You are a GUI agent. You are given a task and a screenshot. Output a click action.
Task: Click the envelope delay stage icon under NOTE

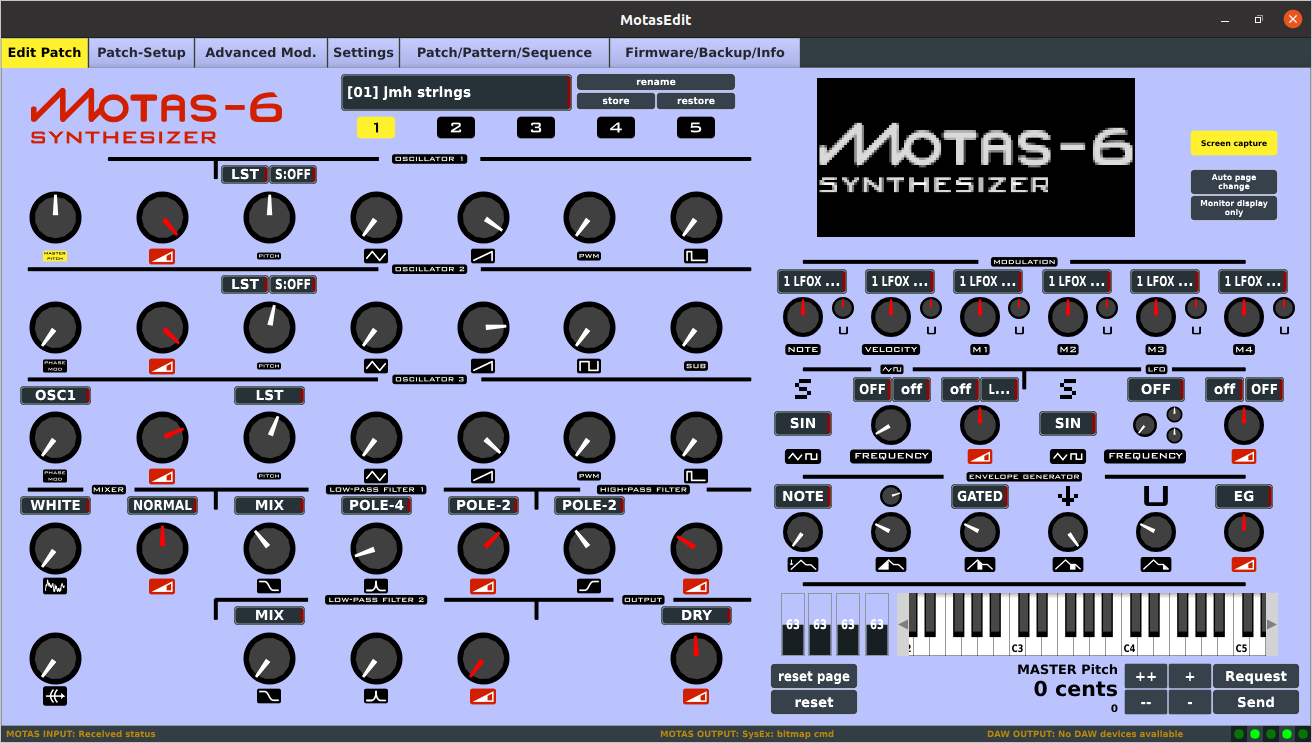point(803,565)
